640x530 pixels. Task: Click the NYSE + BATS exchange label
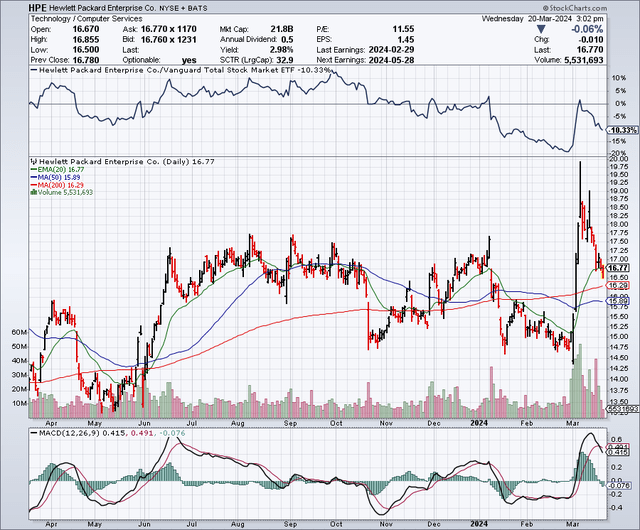[x=184, y=8]
